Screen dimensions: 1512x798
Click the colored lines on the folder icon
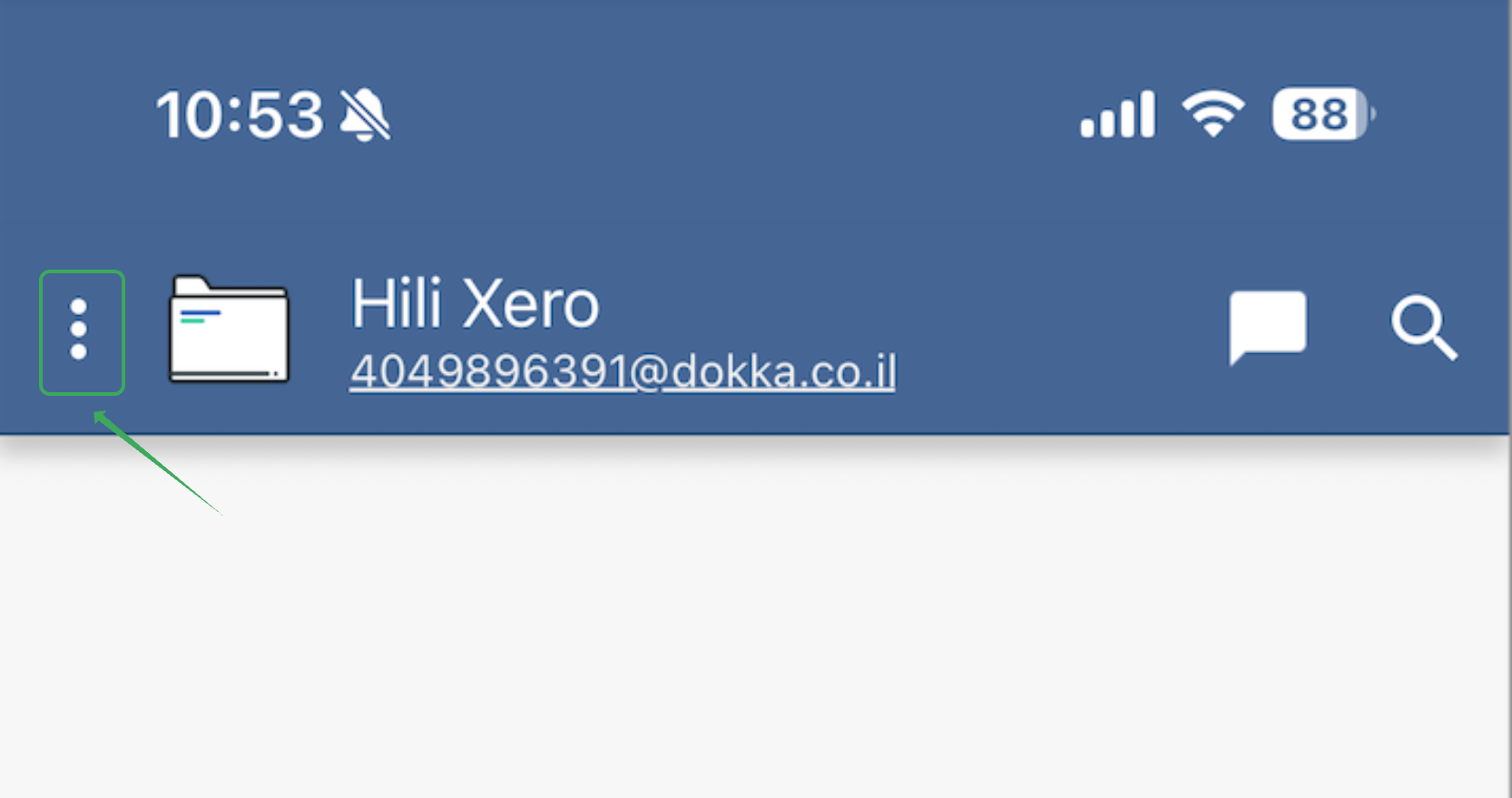click(200, 316)
